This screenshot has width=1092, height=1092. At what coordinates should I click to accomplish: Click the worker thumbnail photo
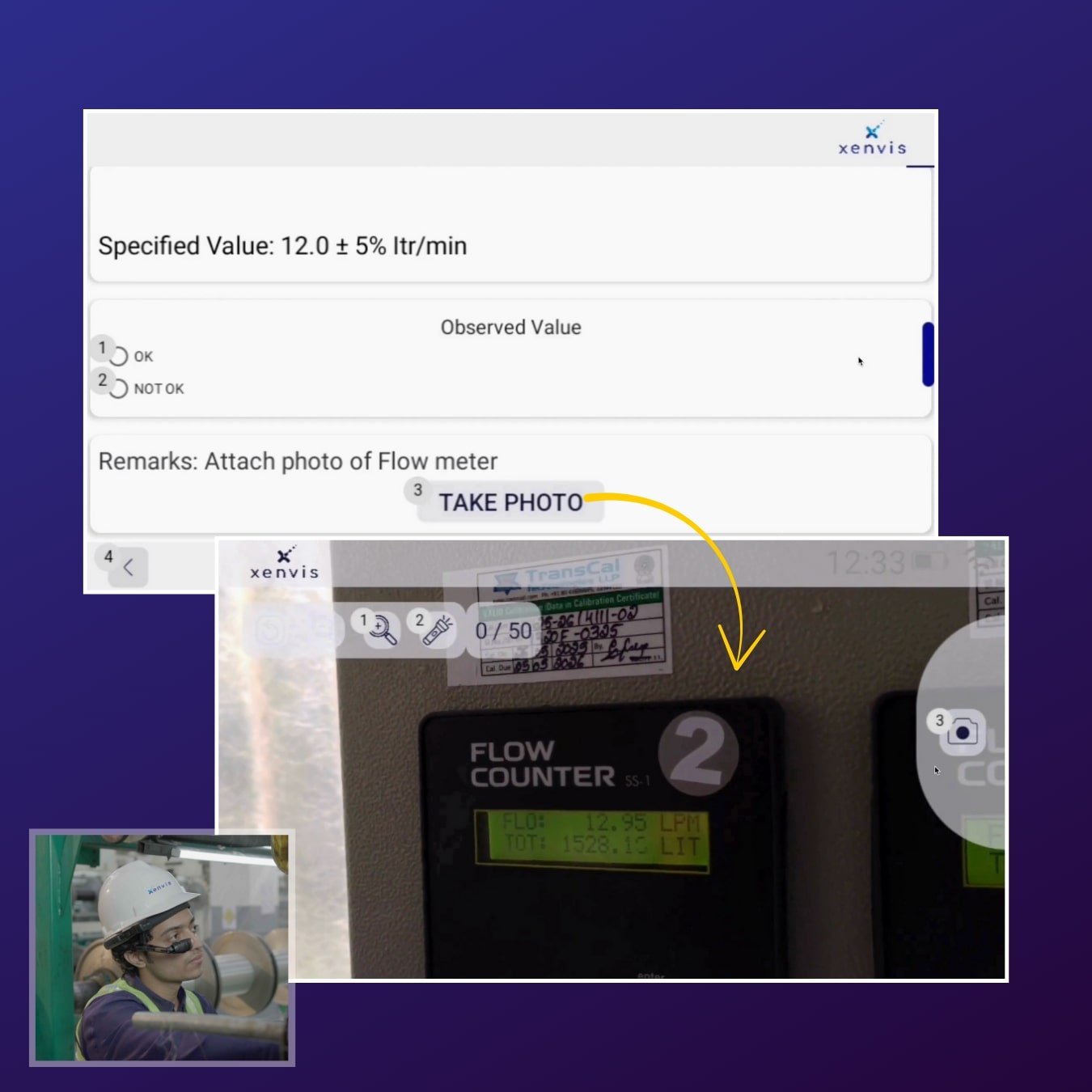pyautogui.click(x=162, y=947)
